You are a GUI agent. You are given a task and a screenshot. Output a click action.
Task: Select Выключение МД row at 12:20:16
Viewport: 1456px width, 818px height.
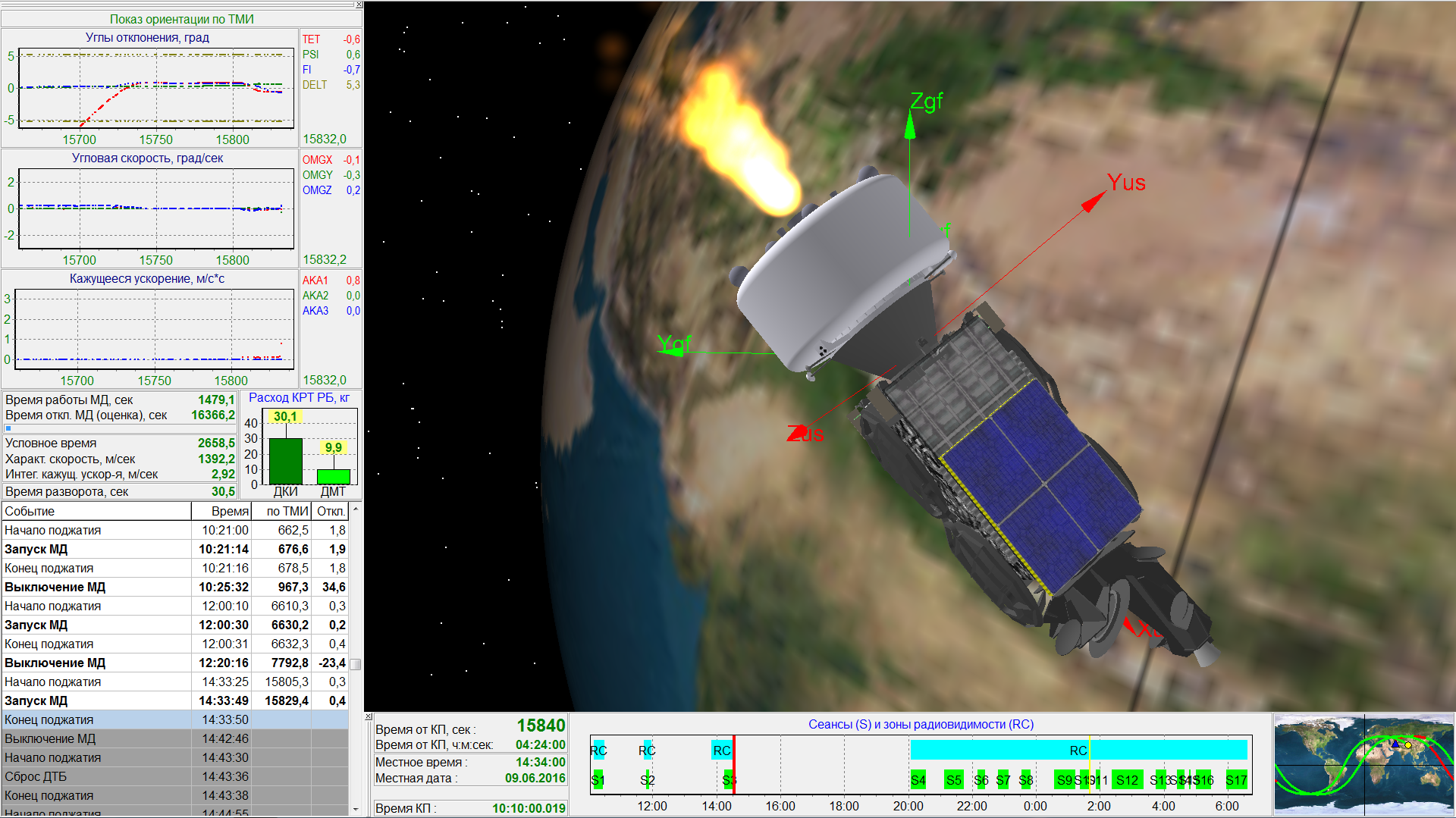pos(174,663)
